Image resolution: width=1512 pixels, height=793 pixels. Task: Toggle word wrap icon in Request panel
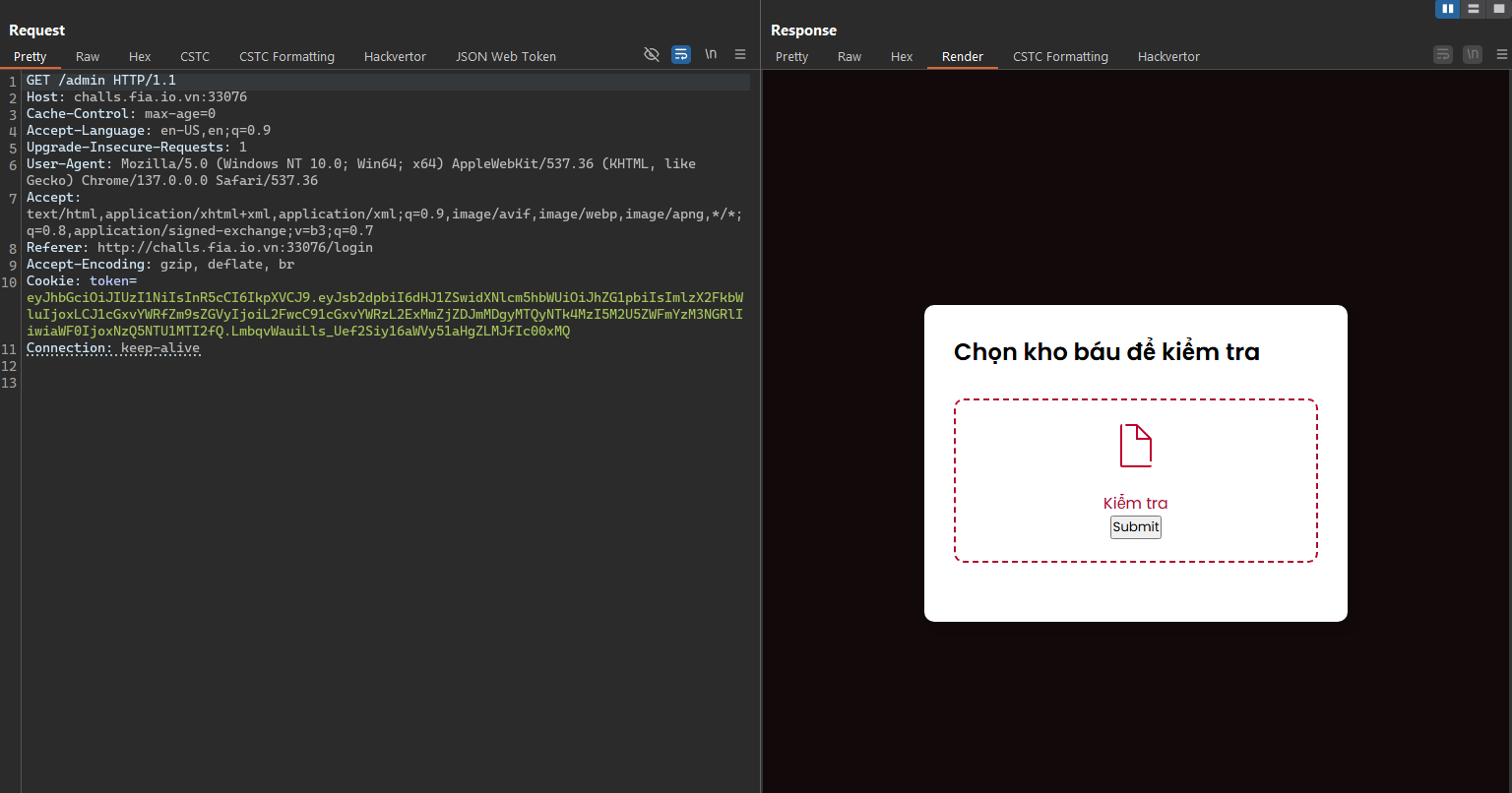pyautogui.click(x=681, y=54)
